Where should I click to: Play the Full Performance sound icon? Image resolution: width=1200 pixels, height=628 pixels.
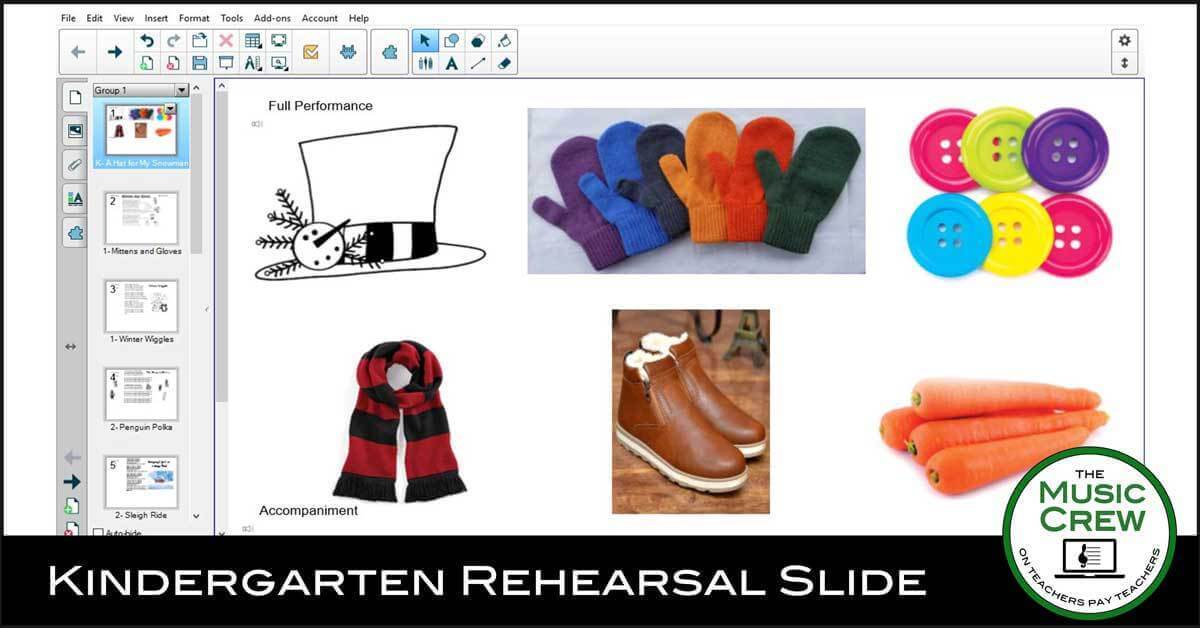[257, 124]
